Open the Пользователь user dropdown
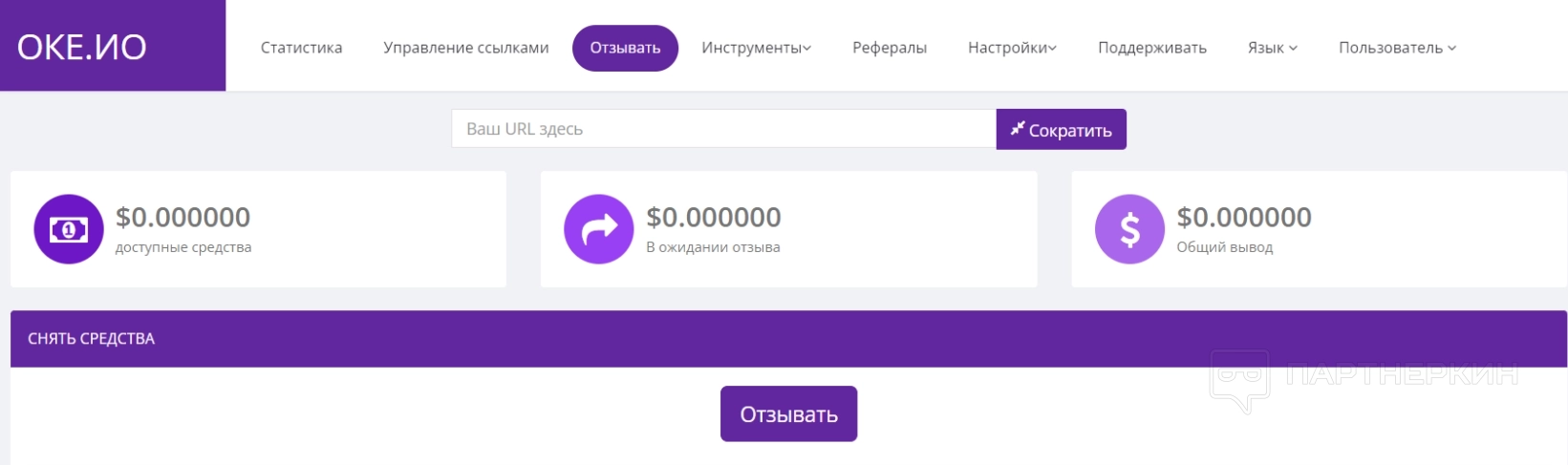 (x=1397, y=48)
